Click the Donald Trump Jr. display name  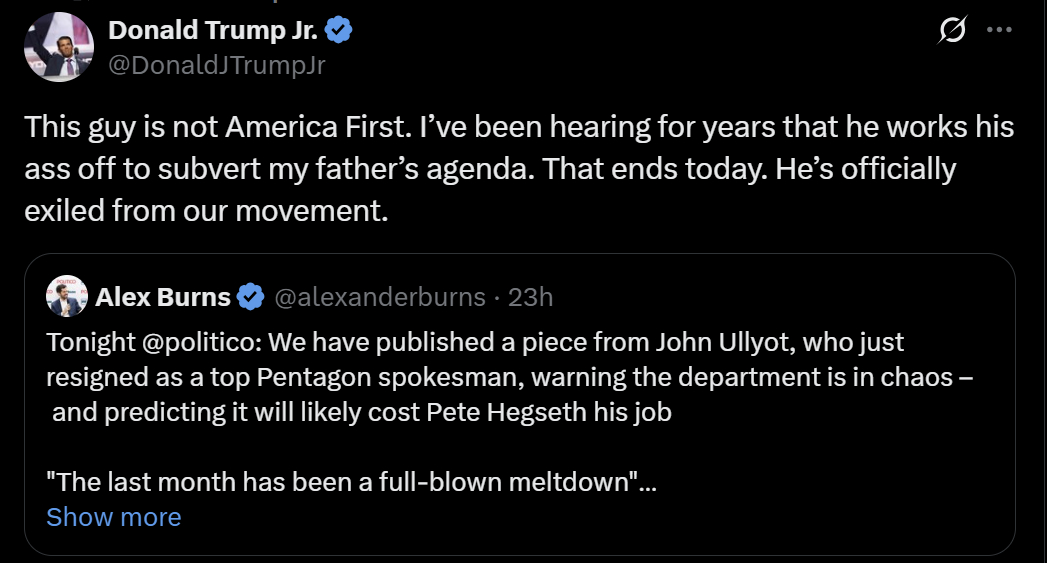[212, 31]
